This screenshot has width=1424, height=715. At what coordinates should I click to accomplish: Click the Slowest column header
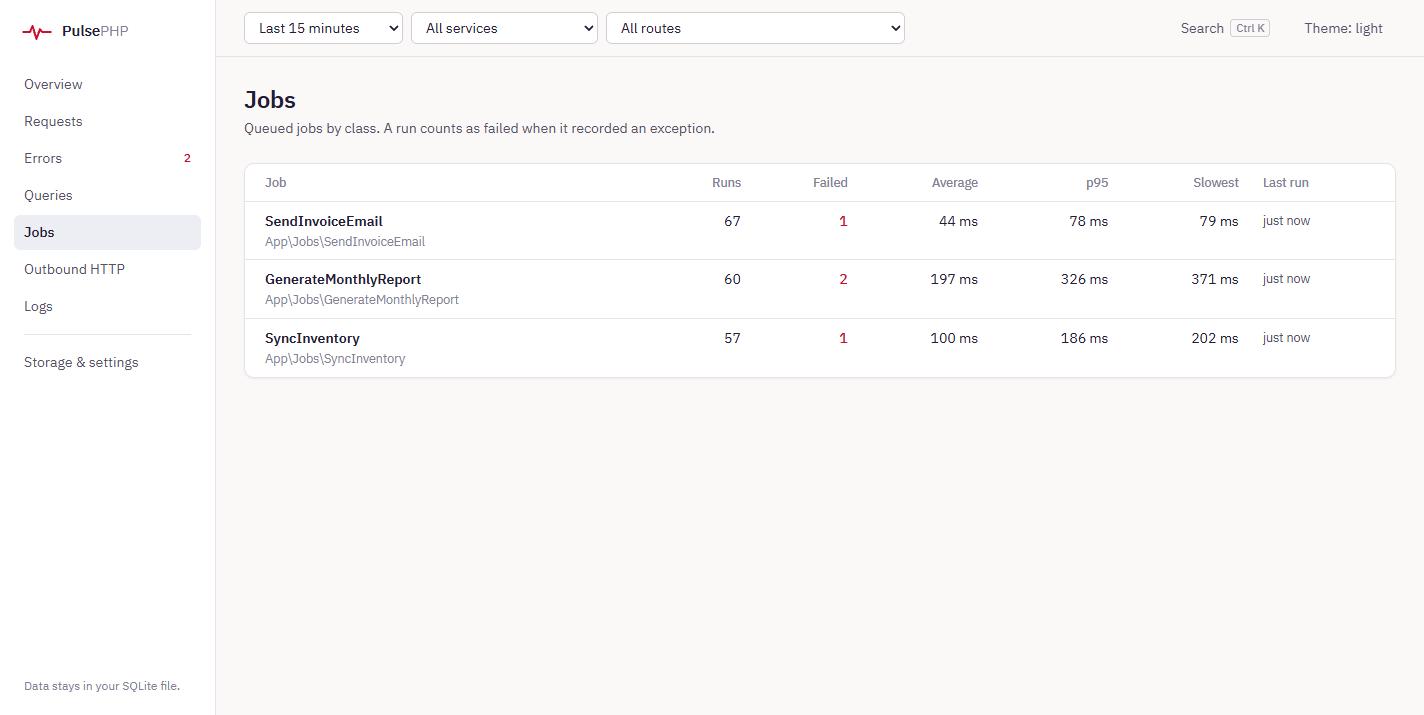(1216, 183)
